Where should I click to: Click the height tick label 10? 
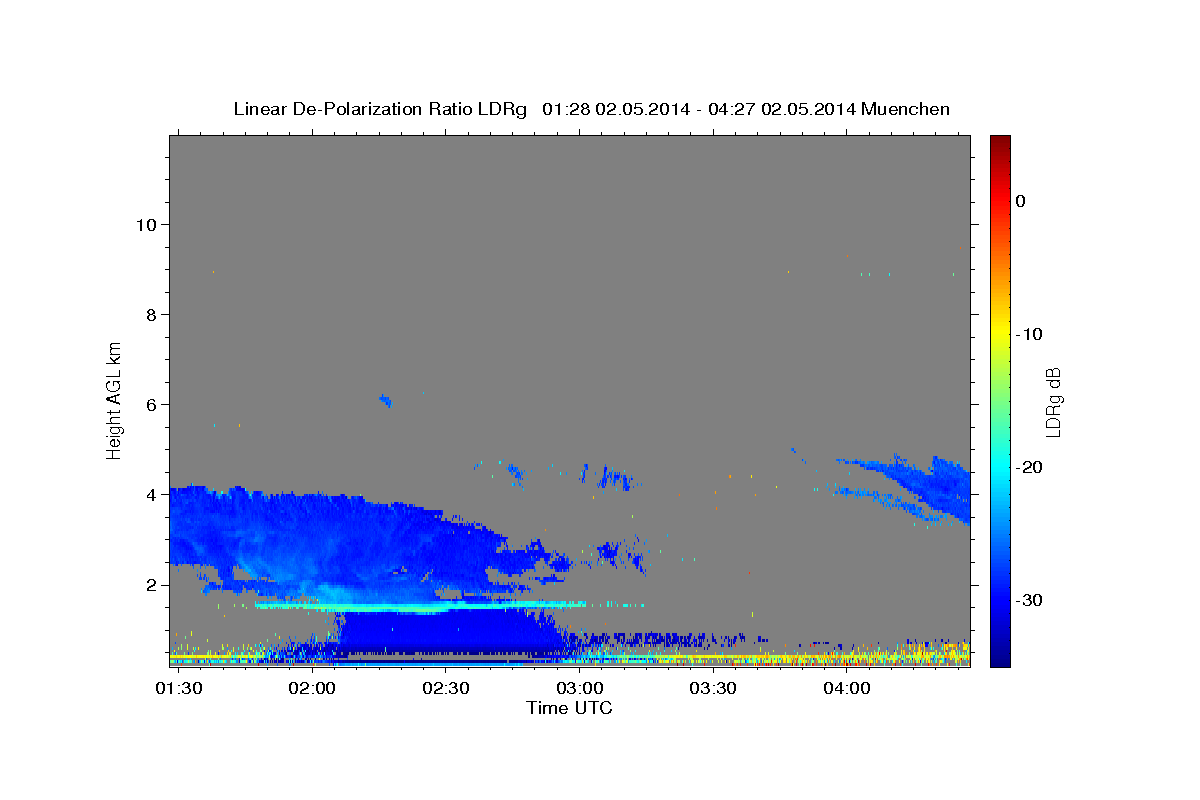coord(146,225)
